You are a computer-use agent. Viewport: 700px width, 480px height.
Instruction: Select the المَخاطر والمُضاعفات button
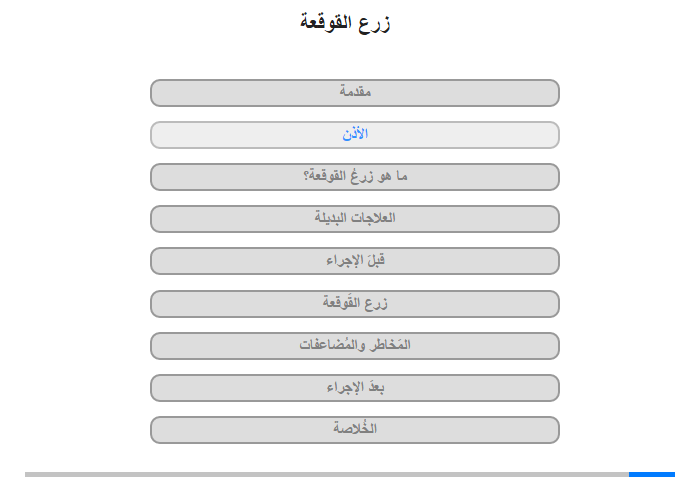pyautogui.click(x=355, y=345)
